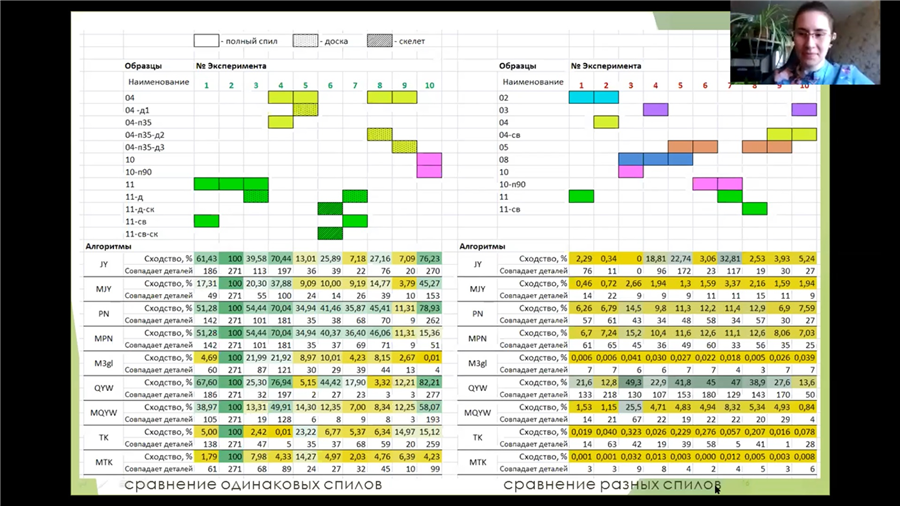Click the 'QYW' algorithm label in right table
900x506 pixels.
[x=477, y=389]
